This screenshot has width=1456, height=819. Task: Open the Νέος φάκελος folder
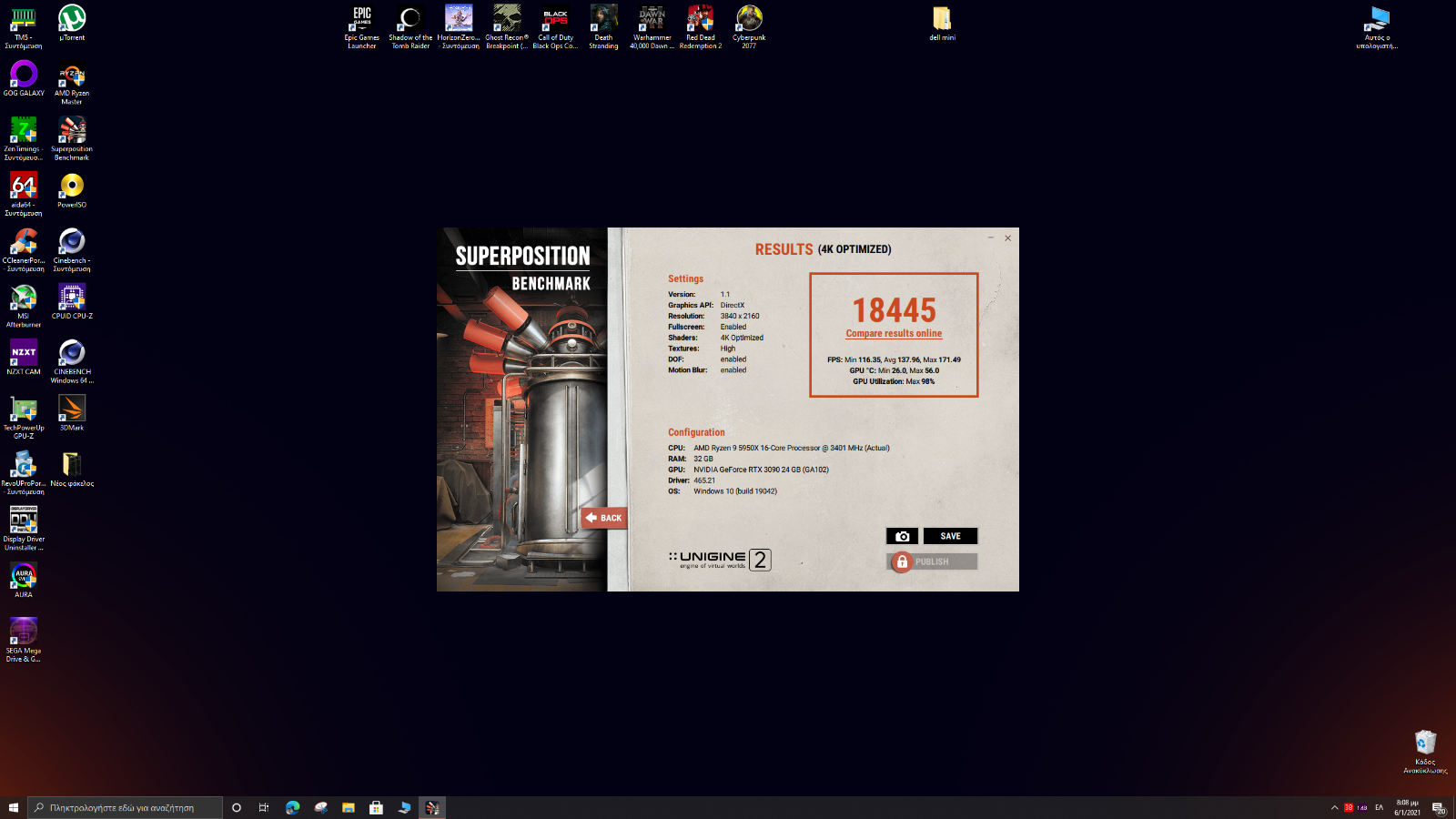click(x=72, y=469)
